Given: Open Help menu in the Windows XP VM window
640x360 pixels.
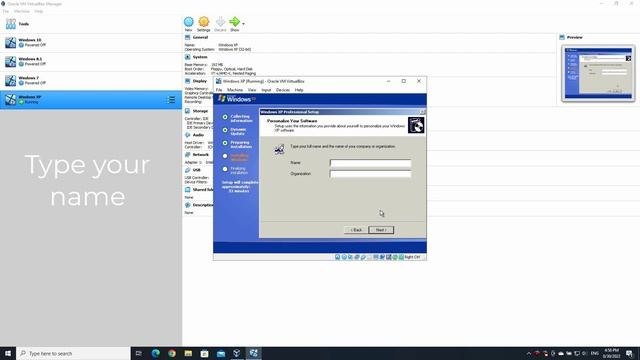Looking at the screenshot, I should click(299, 90).
